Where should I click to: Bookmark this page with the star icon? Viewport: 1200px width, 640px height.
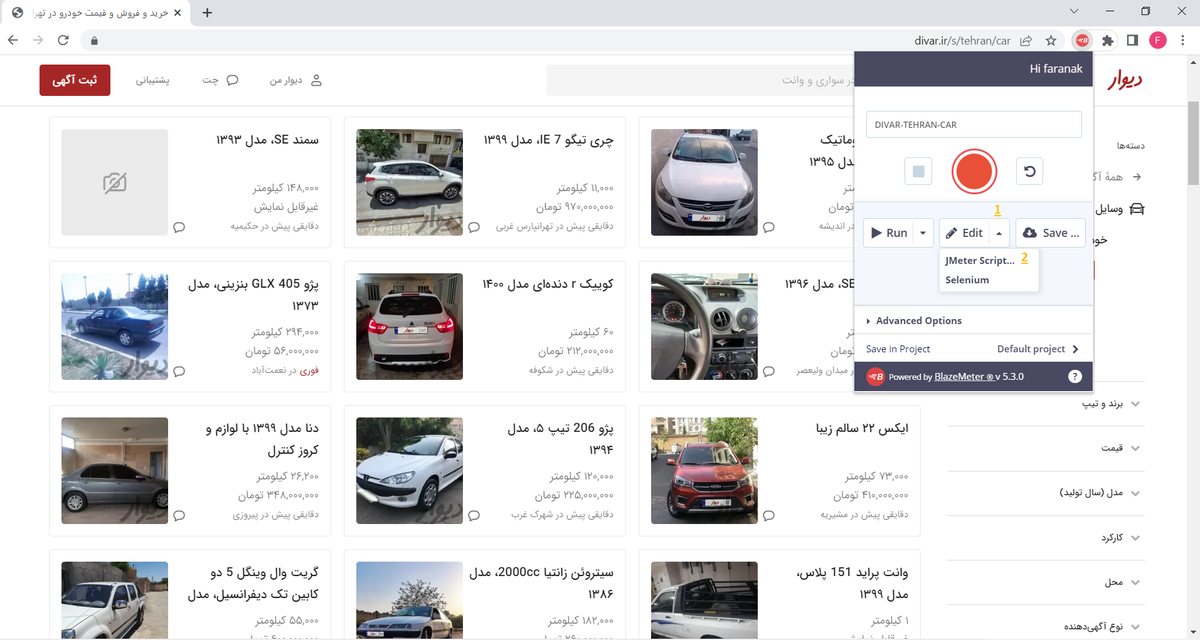[x=1051, y=41]
